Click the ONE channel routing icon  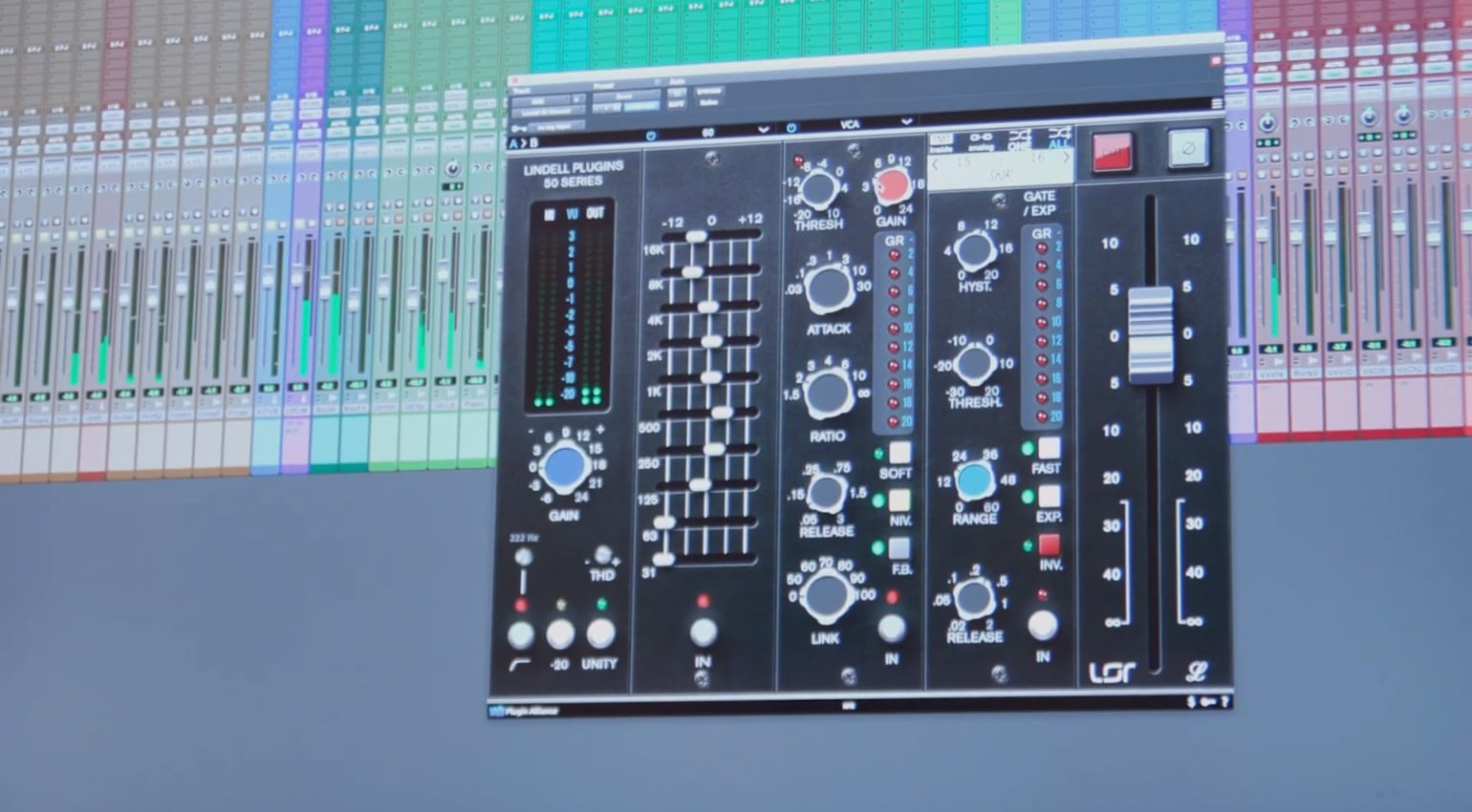pyautogui.click(x=1020, y=139)
